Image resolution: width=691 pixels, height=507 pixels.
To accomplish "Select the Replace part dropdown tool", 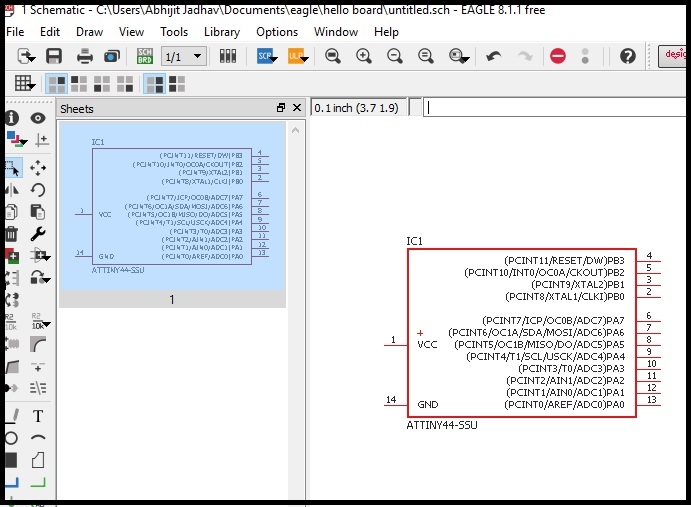I will 40,255.
